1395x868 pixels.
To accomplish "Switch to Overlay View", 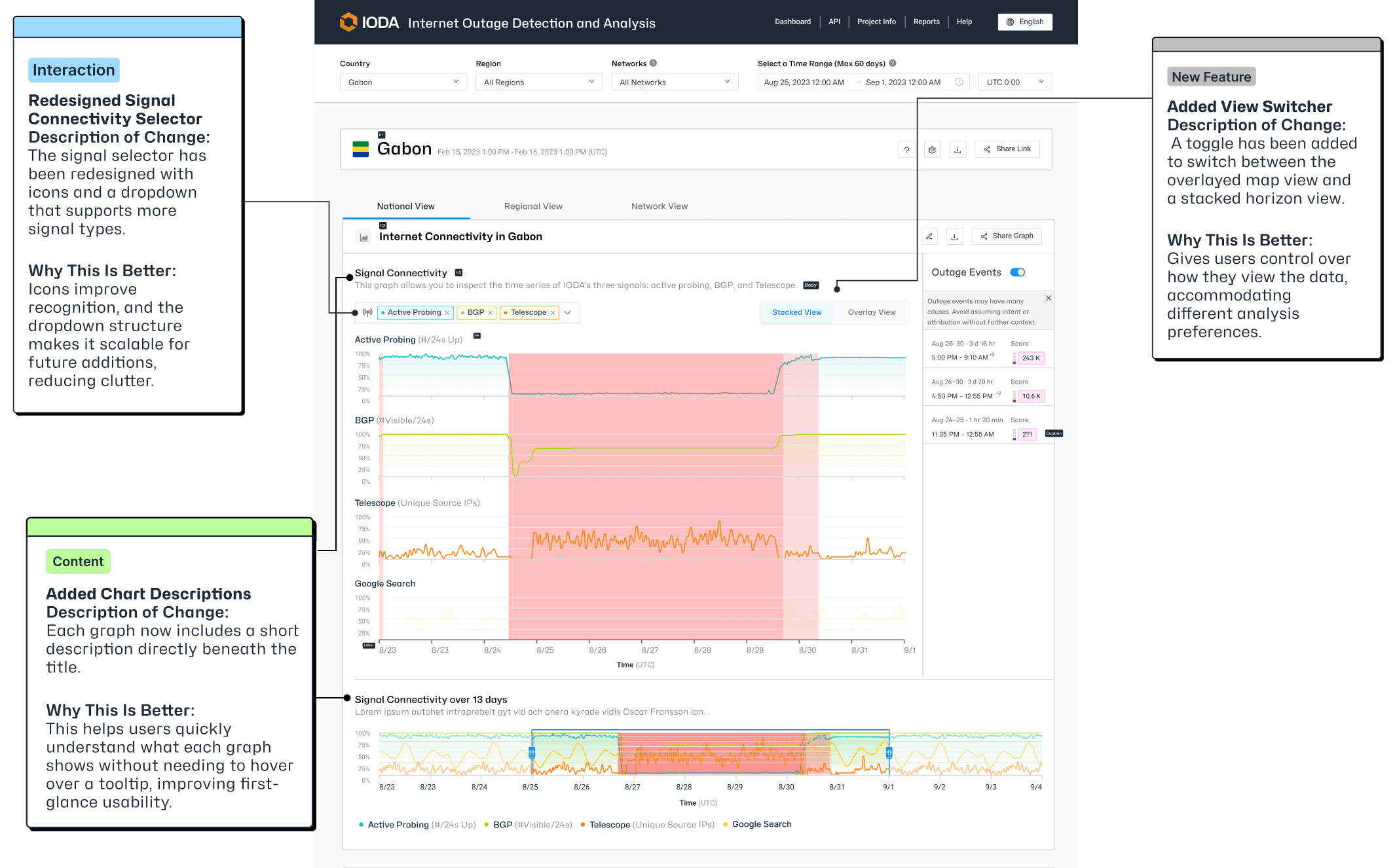I will coord(871,312).
